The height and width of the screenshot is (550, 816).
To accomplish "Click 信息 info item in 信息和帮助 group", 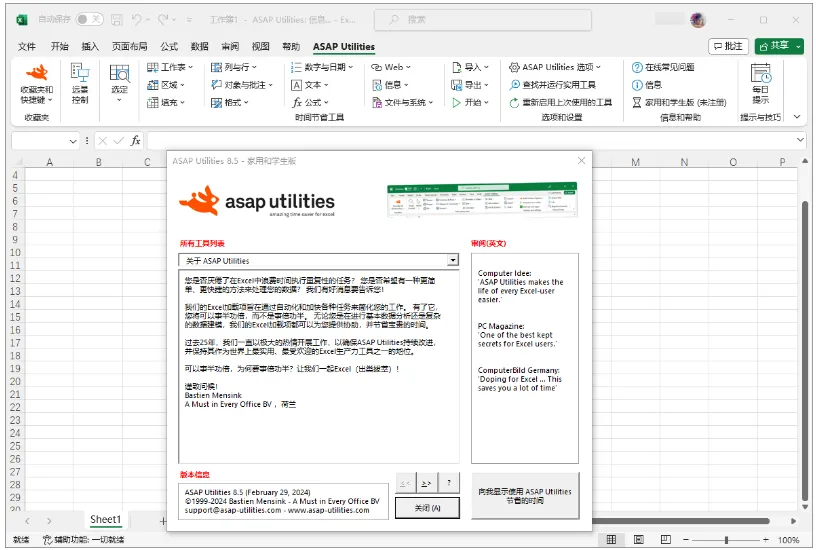I will coord(647,85).
